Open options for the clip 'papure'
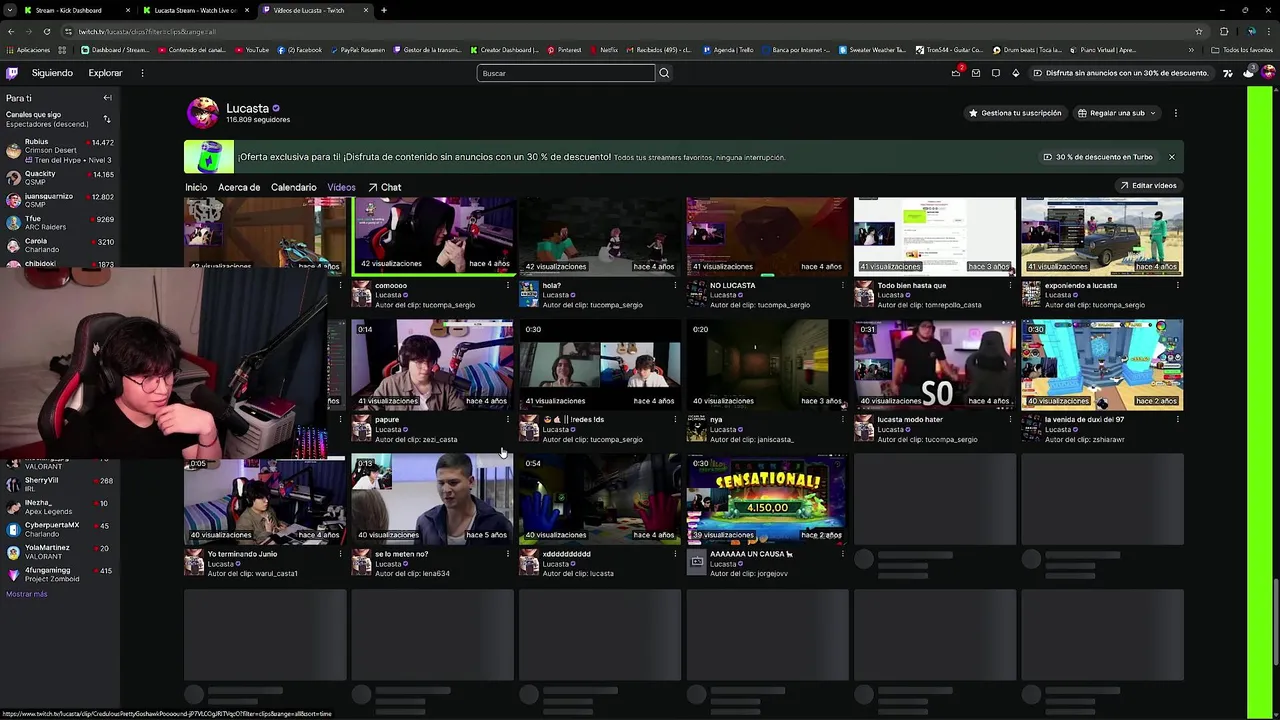The image size is (1280, 720). 508,420
